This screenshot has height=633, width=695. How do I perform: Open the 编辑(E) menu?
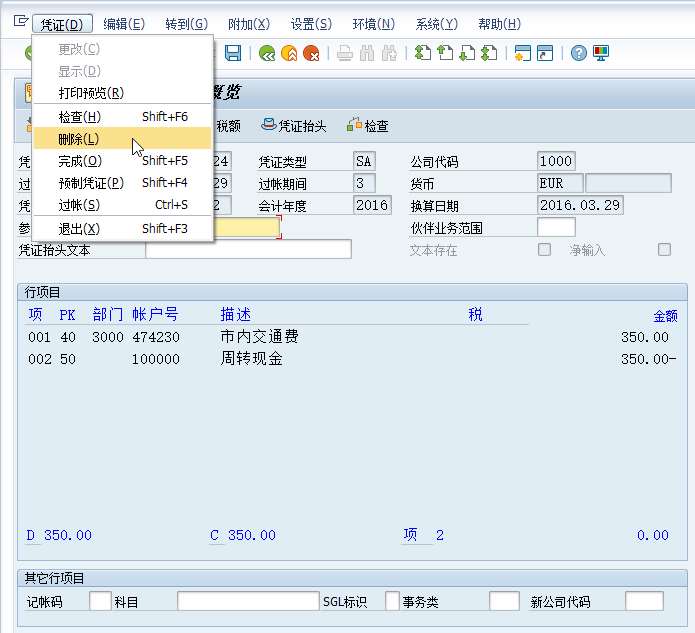tap(124, 24)
